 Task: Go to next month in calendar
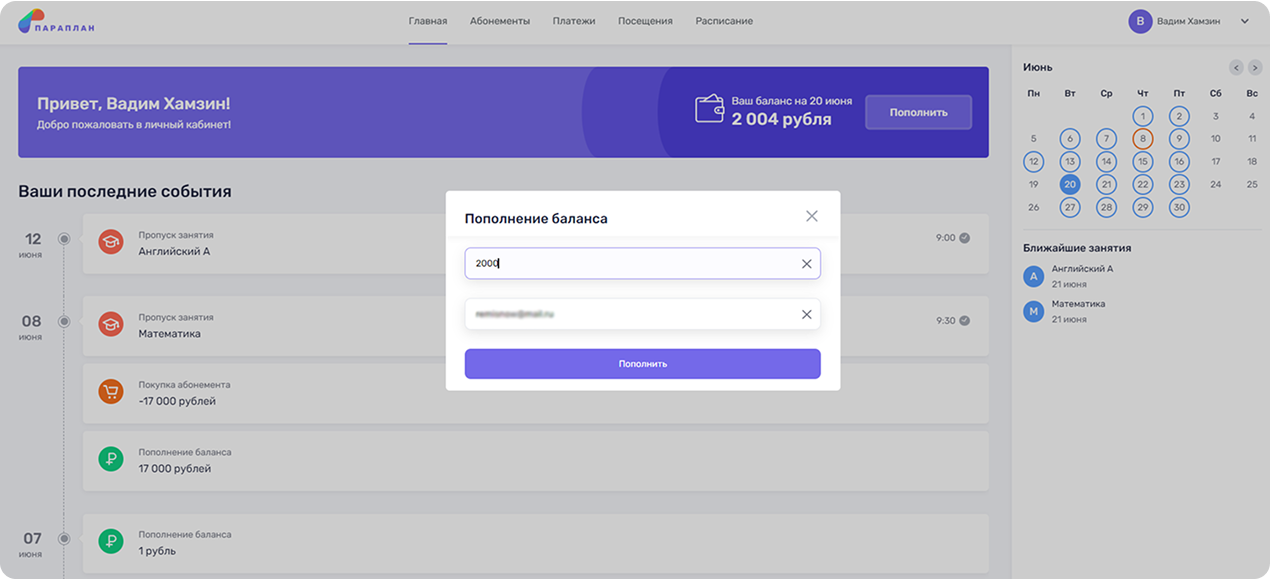(x=1255, y=67)
